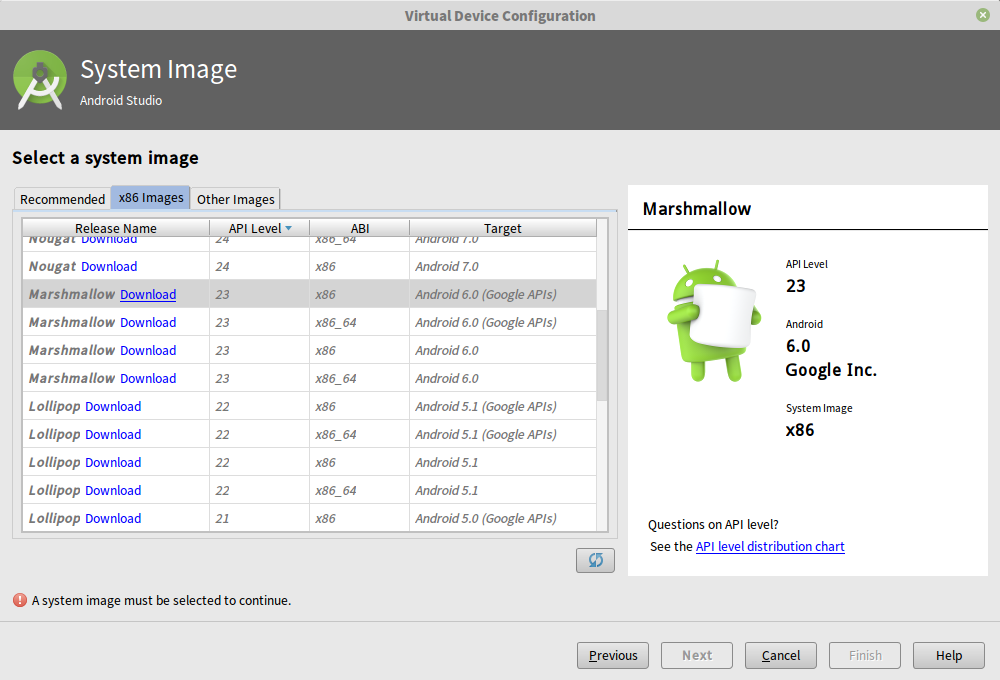The width and height of the screenshot is (1000, 680).
Task: Download the Lollipop API 21 x86 image
Action: (113, 518)
